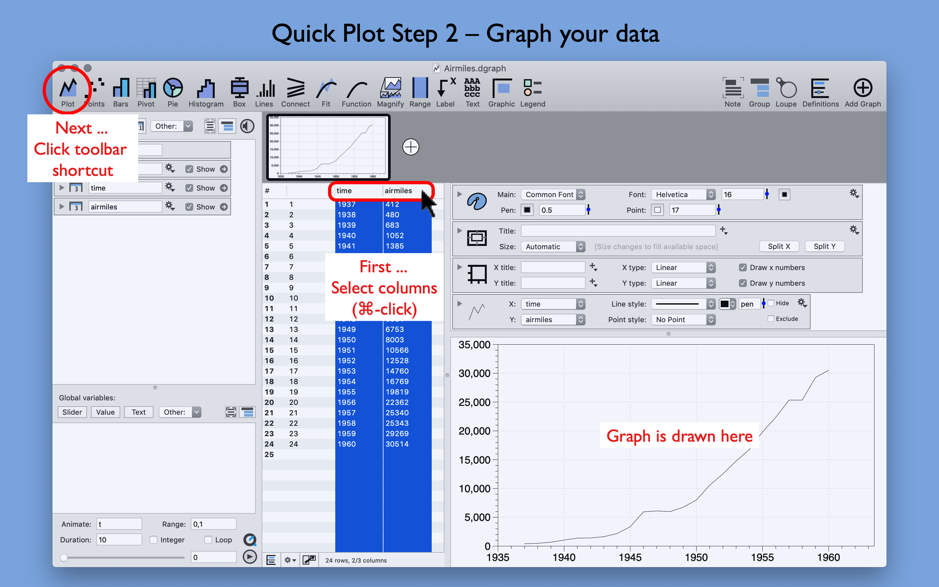Viewport: 939px width, 587px height.
Task: Enable the Exclude checkbox in the line style row
Action: tap(771, 318)
